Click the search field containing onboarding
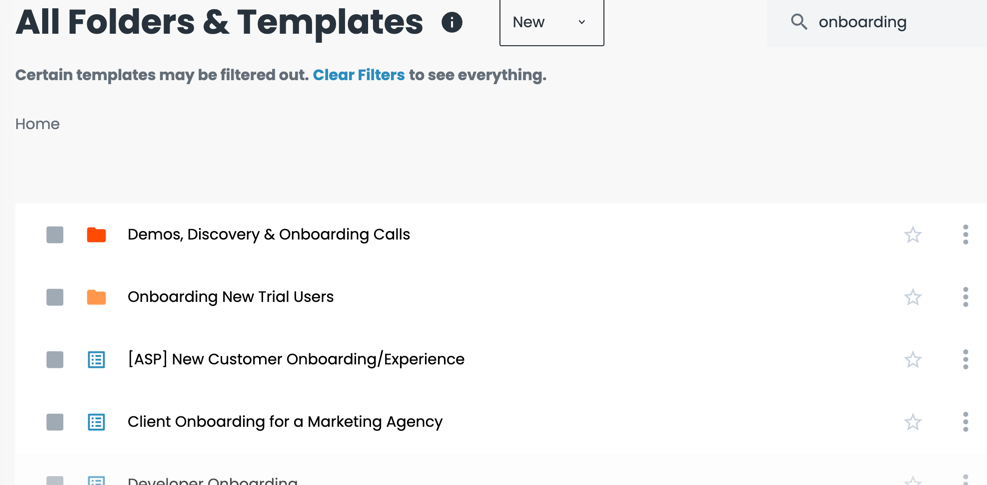The height and width of the screenshot is (485, 987). pyautogui.click(x=877, y=23)
